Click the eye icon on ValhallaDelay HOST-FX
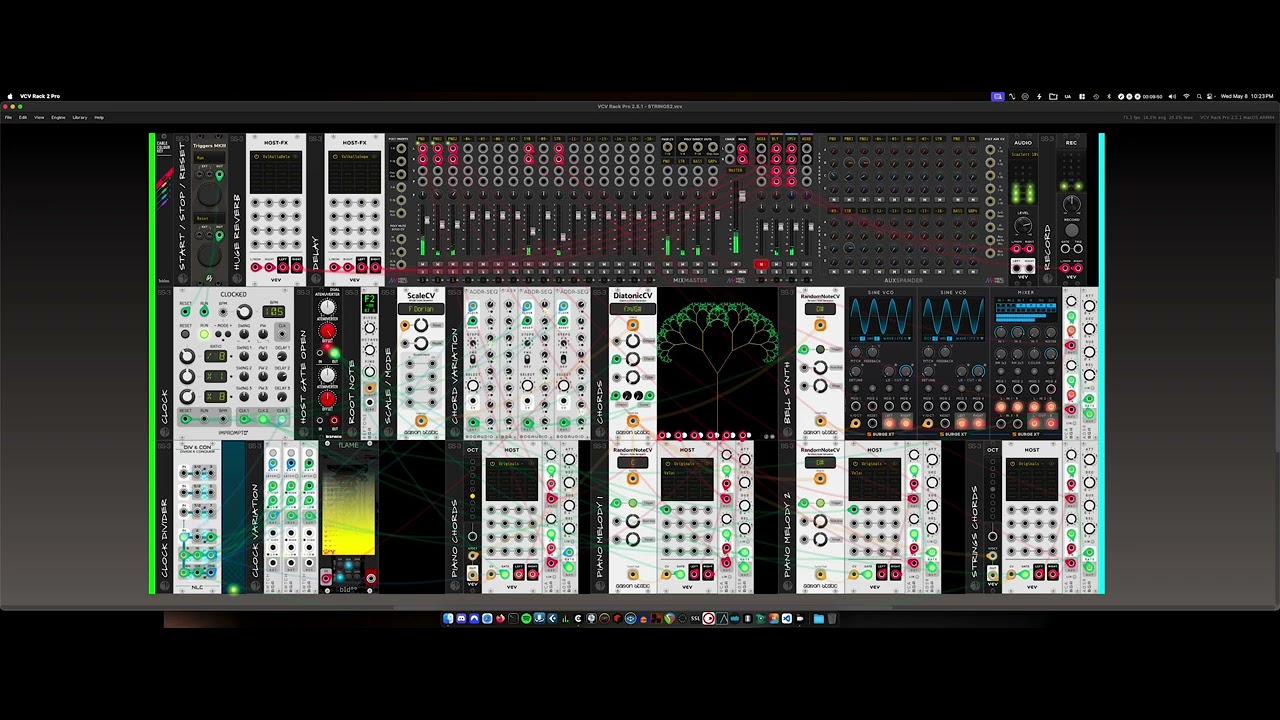The height and width of the screenshot is (720, 1280). [296, 156]
